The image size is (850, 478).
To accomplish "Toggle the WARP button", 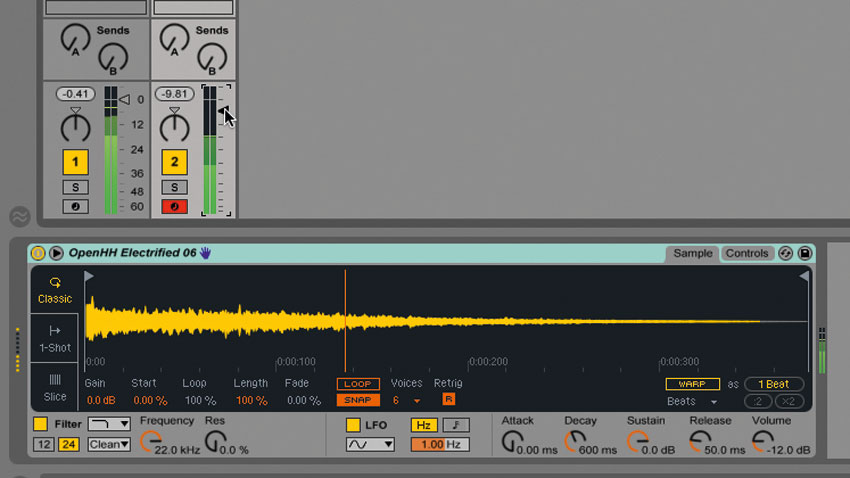I will 692,384.
